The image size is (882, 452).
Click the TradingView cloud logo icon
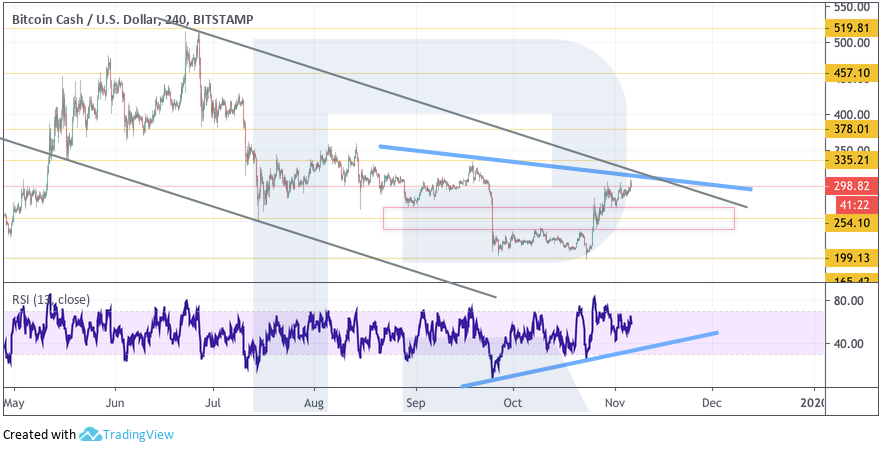92,435
